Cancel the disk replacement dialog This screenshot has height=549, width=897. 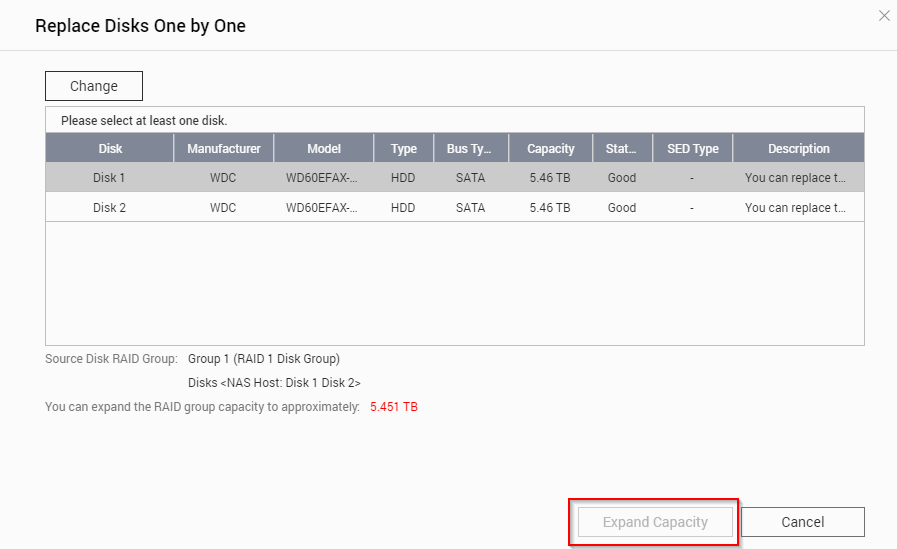pyautogui.click(x=803, y=522)
